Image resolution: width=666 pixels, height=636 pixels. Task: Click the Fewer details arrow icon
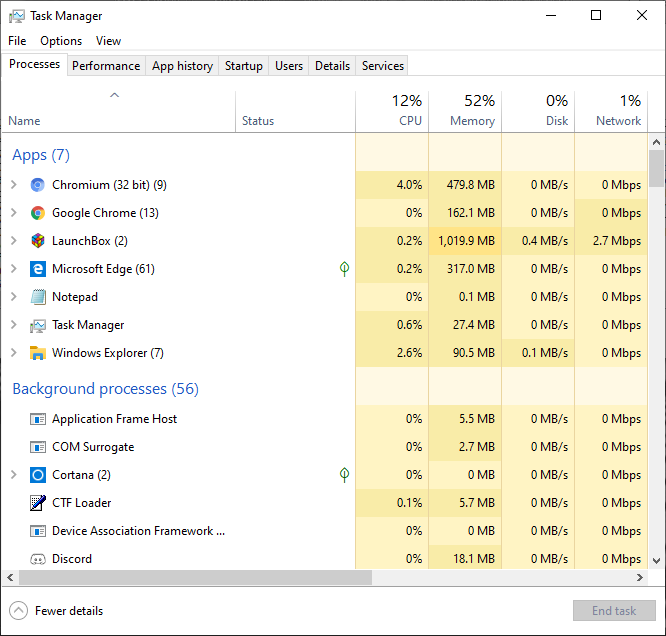(x=18, y=611)
